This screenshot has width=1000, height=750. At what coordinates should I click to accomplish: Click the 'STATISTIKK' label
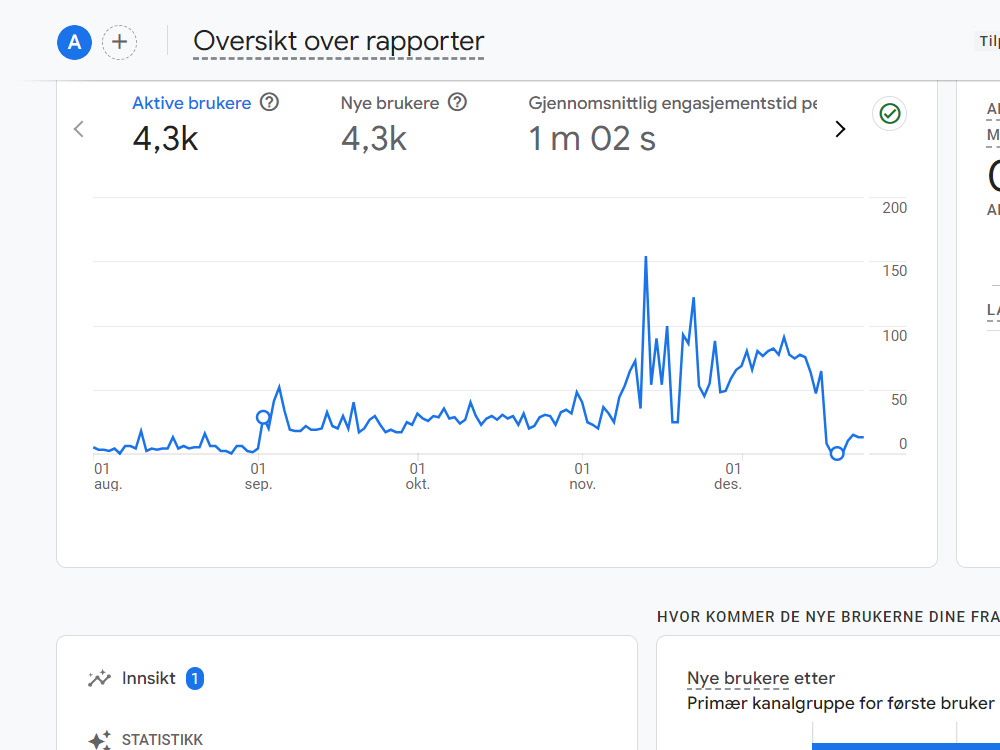click(162, 740)
